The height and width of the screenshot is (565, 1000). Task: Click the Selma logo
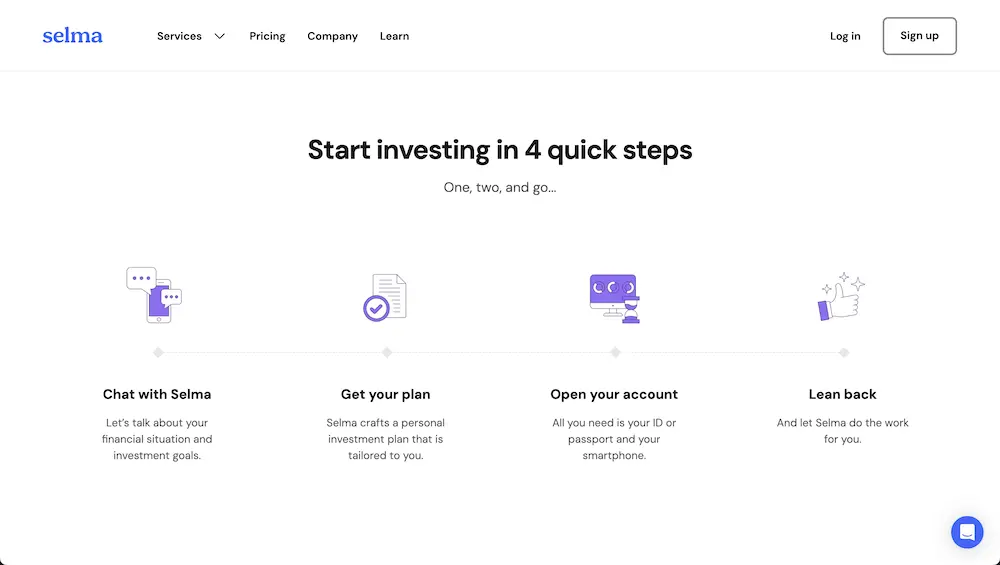pyautogui.click(x=72, y=36)
